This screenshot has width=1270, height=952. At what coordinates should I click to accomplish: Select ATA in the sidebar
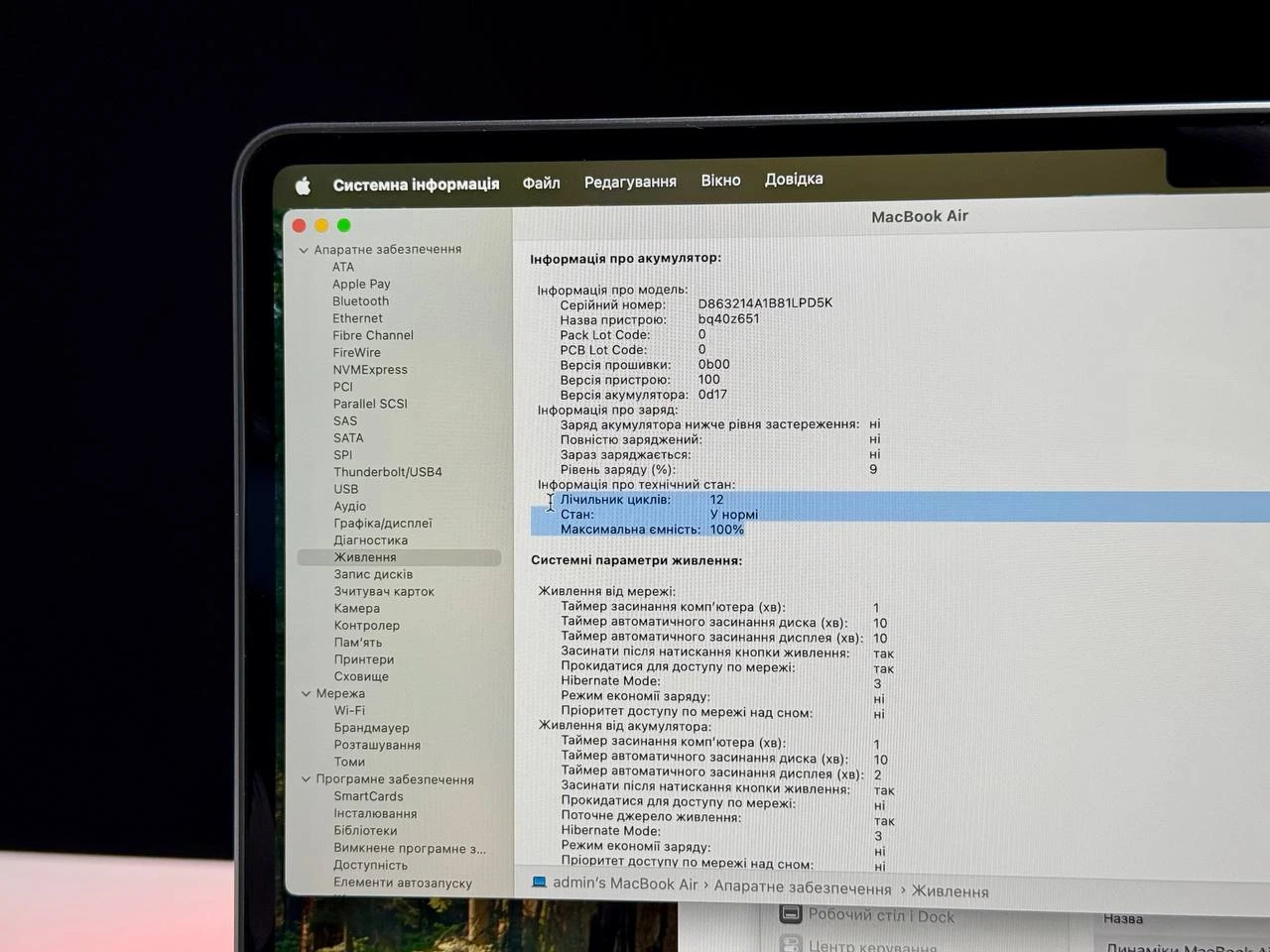click(343, 267)
